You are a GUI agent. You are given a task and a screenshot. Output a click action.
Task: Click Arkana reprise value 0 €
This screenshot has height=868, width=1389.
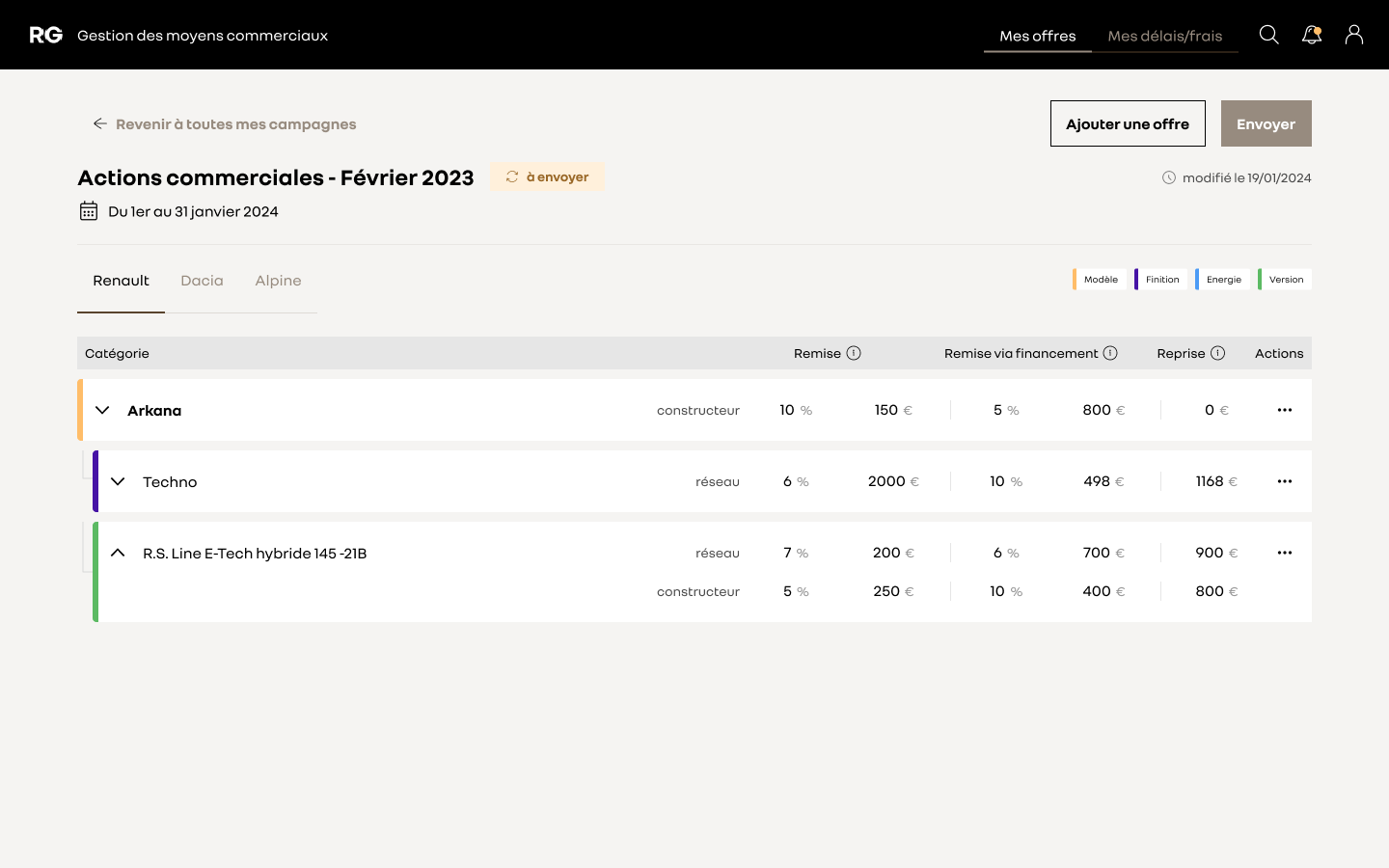[x=1216, y=410]
